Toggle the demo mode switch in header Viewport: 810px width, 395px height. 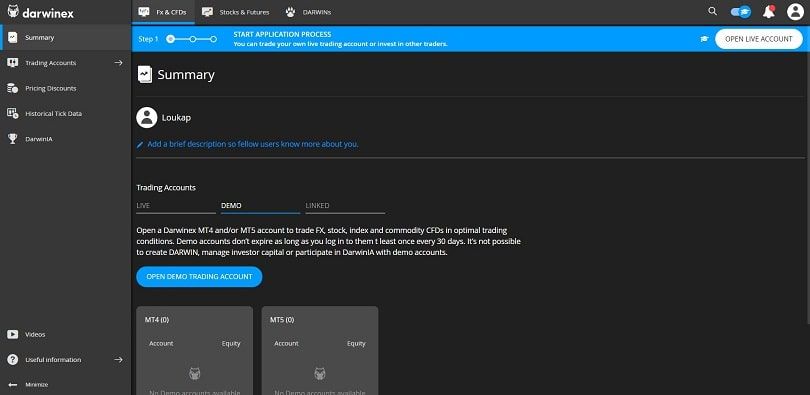[x=741, y=11]
